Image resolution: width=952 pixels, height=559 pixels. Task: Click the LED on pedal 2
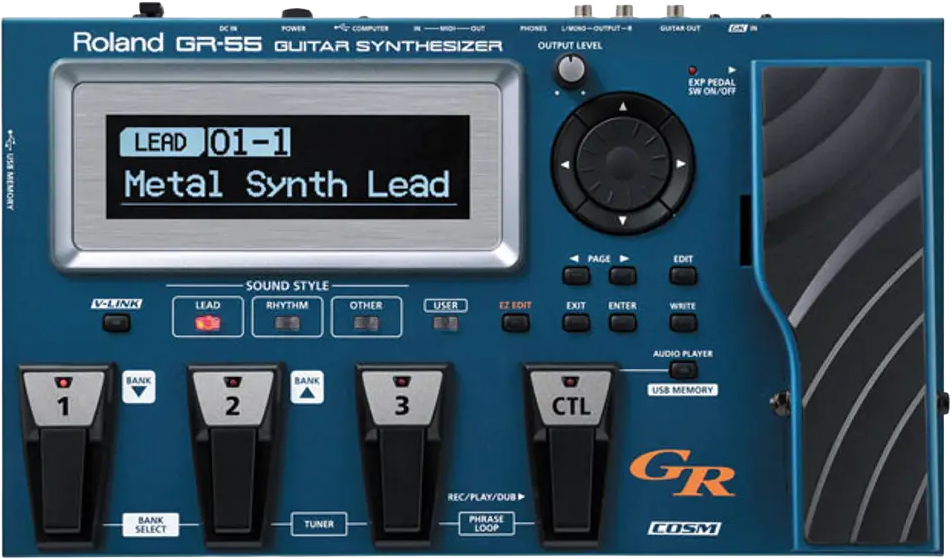233,382
